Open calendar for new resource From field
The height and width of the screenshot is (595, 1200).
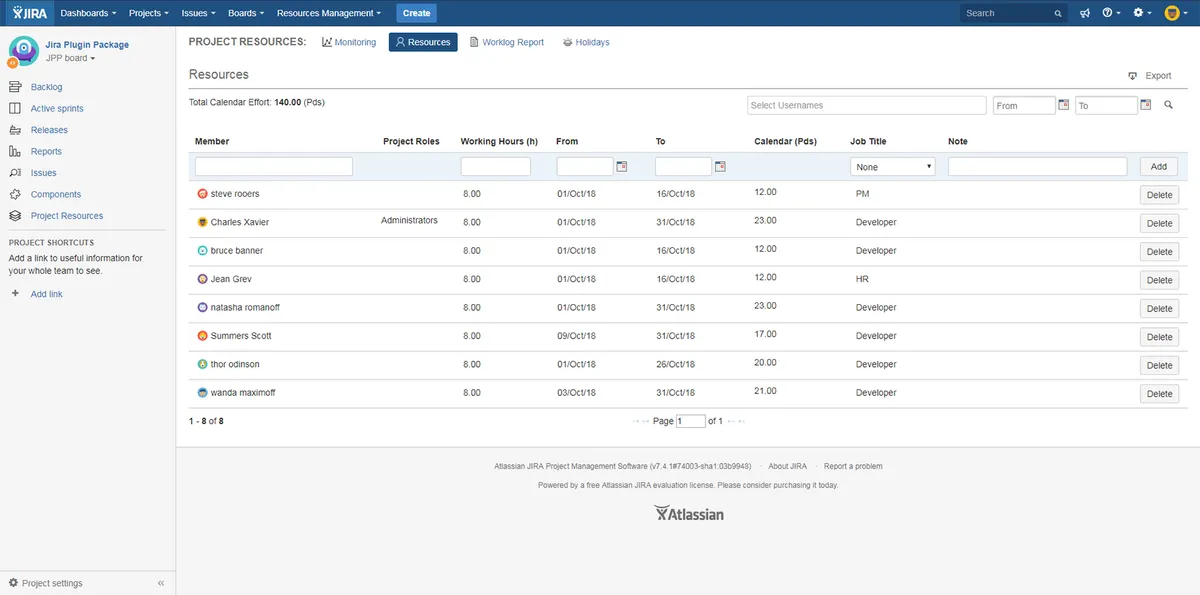pos(622,167)
